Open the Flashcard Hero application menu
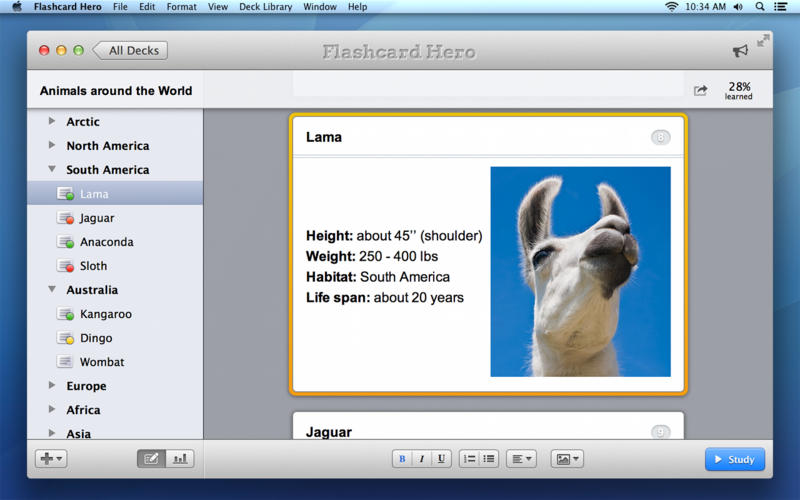800x500 pixels. (67, 7)
